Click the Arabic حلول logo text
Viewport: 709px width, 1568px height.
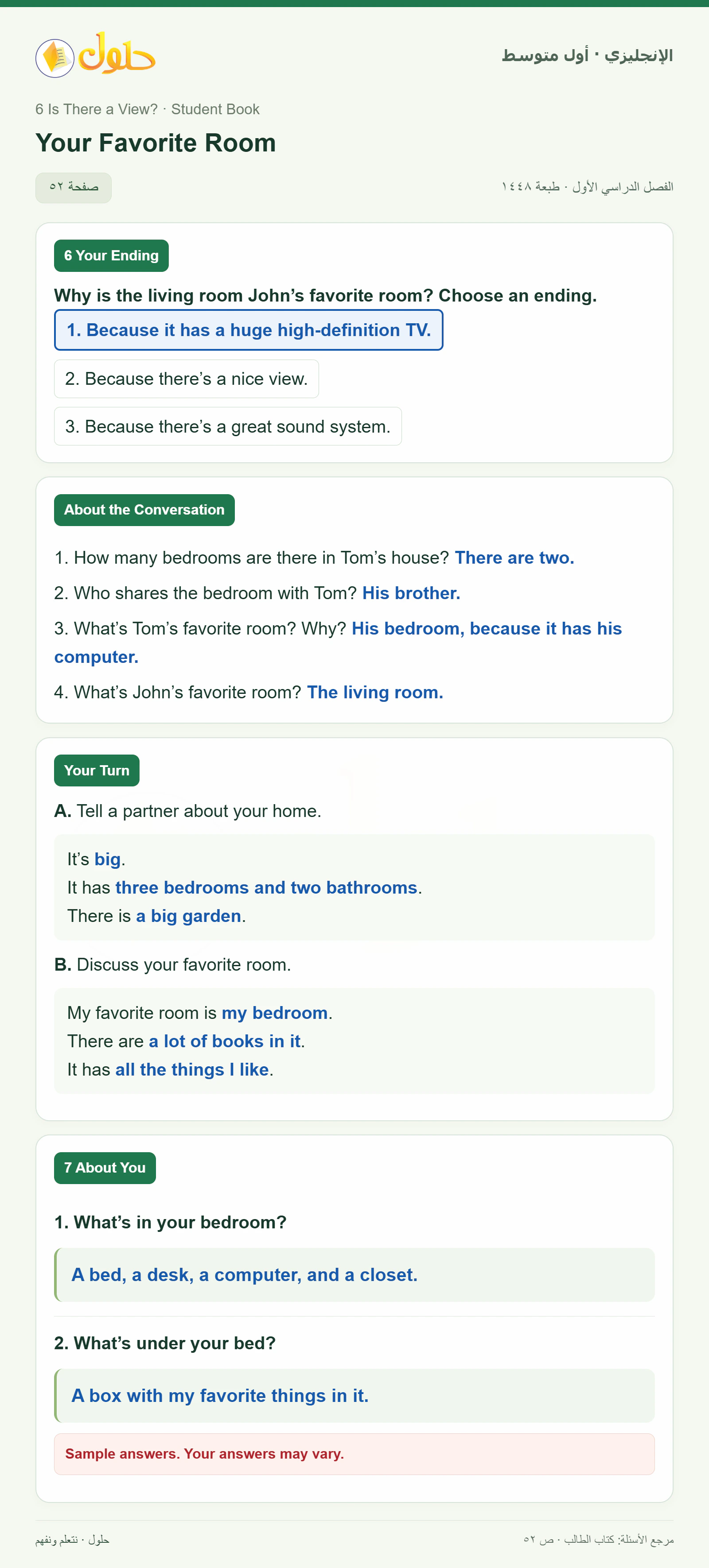pyautogui.click(x=117, y=54)
